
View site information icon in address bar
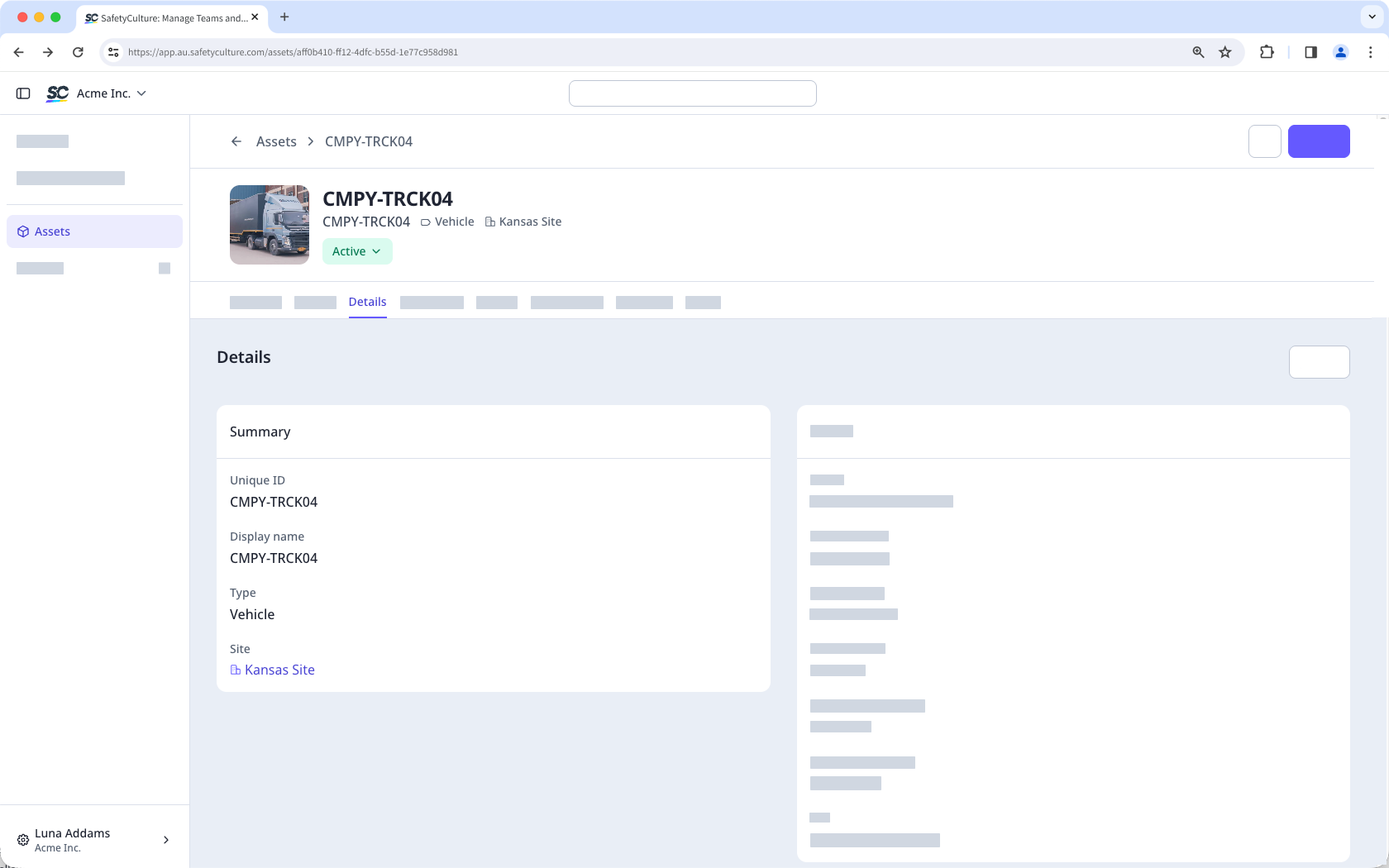tap(113, 52)
